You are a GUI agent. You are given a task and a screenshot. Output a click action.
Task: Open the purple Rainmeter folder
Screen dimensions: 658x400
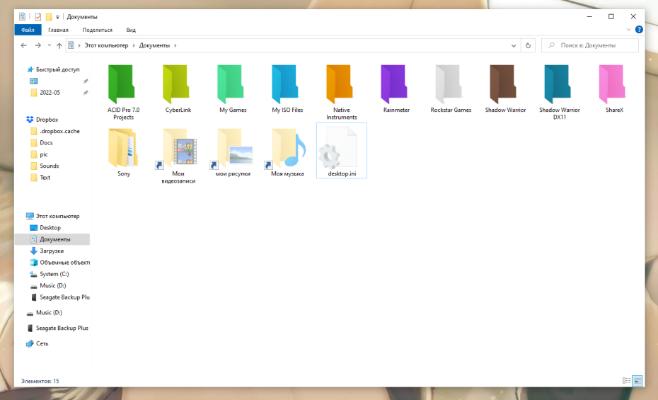point(396,89)
